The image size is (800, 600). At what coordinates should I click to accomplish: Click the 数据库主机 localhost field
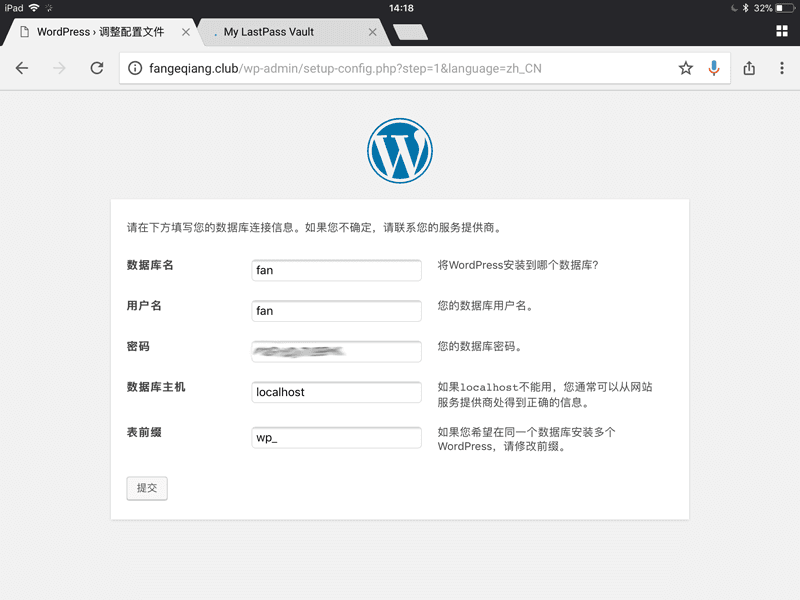click(336, 392)
